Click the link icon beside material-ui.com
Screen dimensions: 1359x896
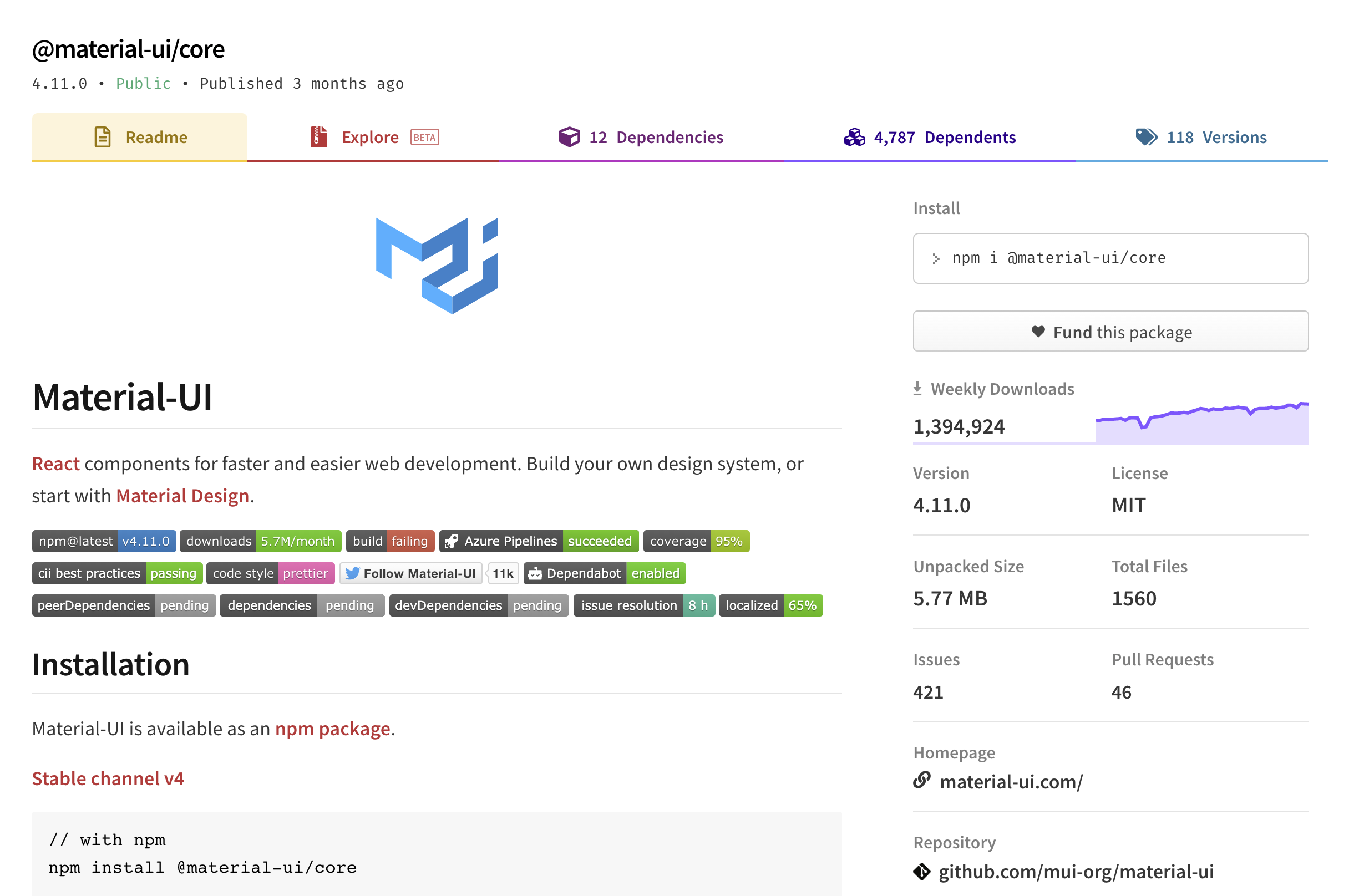click(922, 781)
